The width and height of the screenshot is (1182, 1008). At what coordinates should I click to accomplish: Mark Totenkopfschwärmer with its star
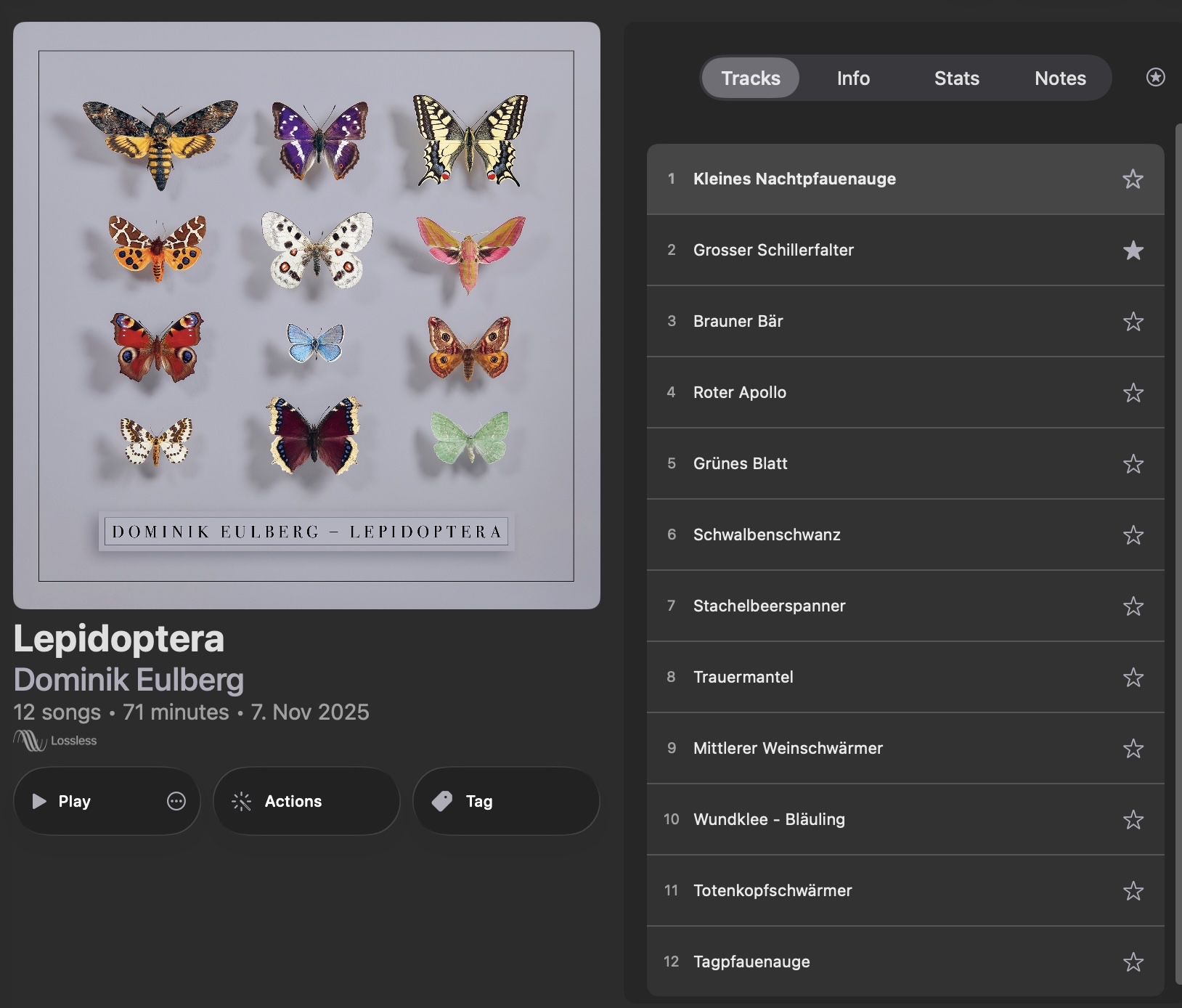coord(1133,891)
